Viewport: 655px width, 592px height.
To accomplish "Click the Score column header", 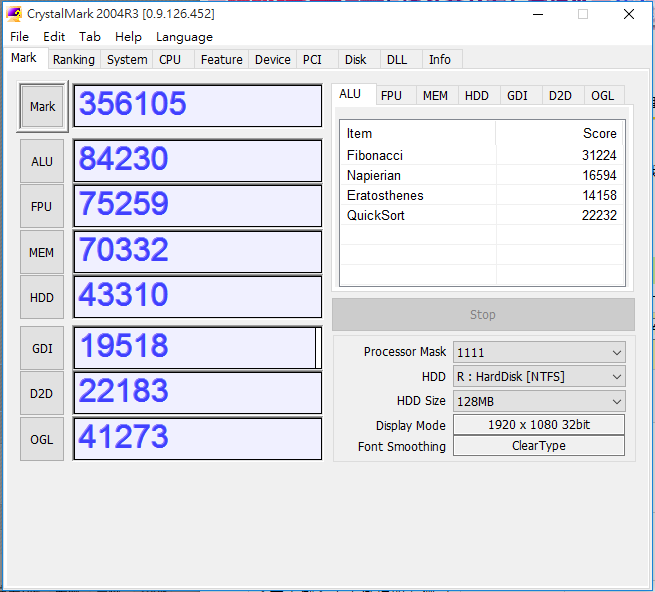I will pos(559,134).
